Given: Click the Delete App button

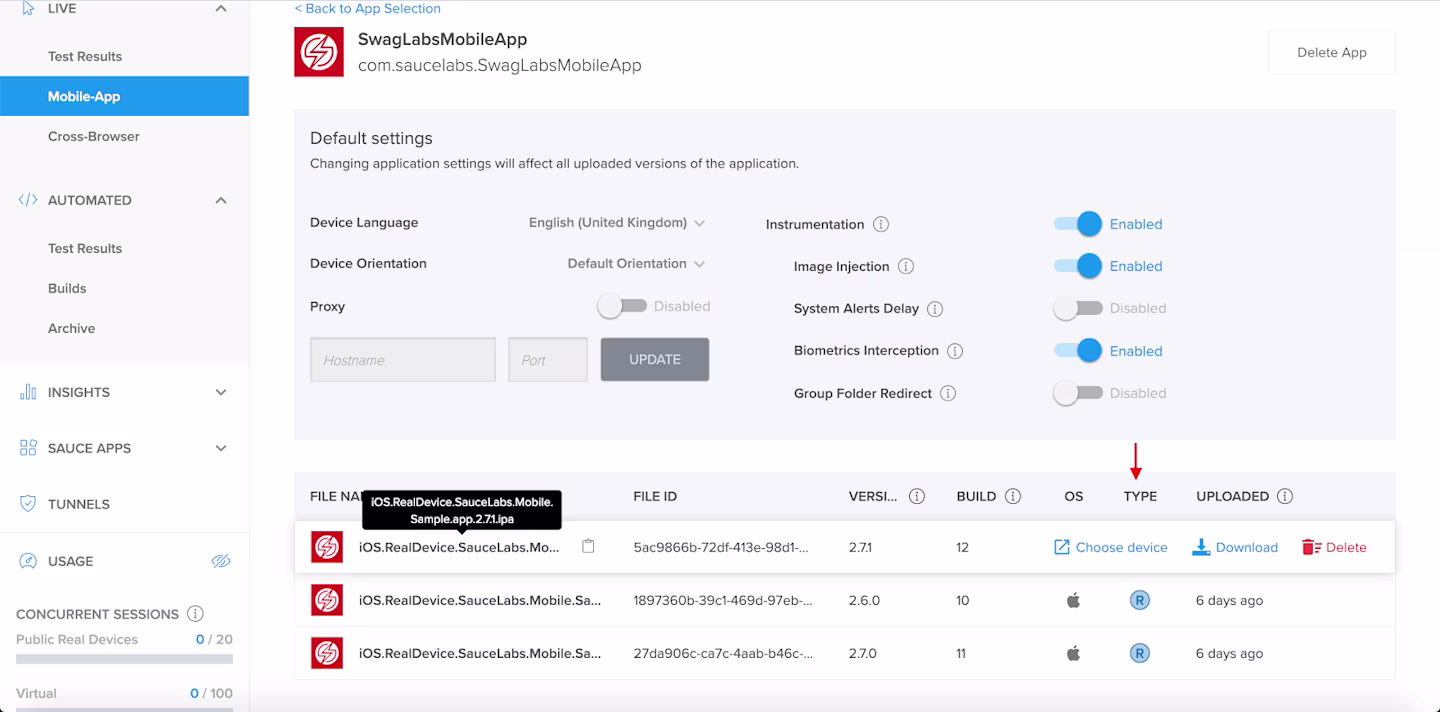Looking at the screenshot, I should pos(1332,52).
